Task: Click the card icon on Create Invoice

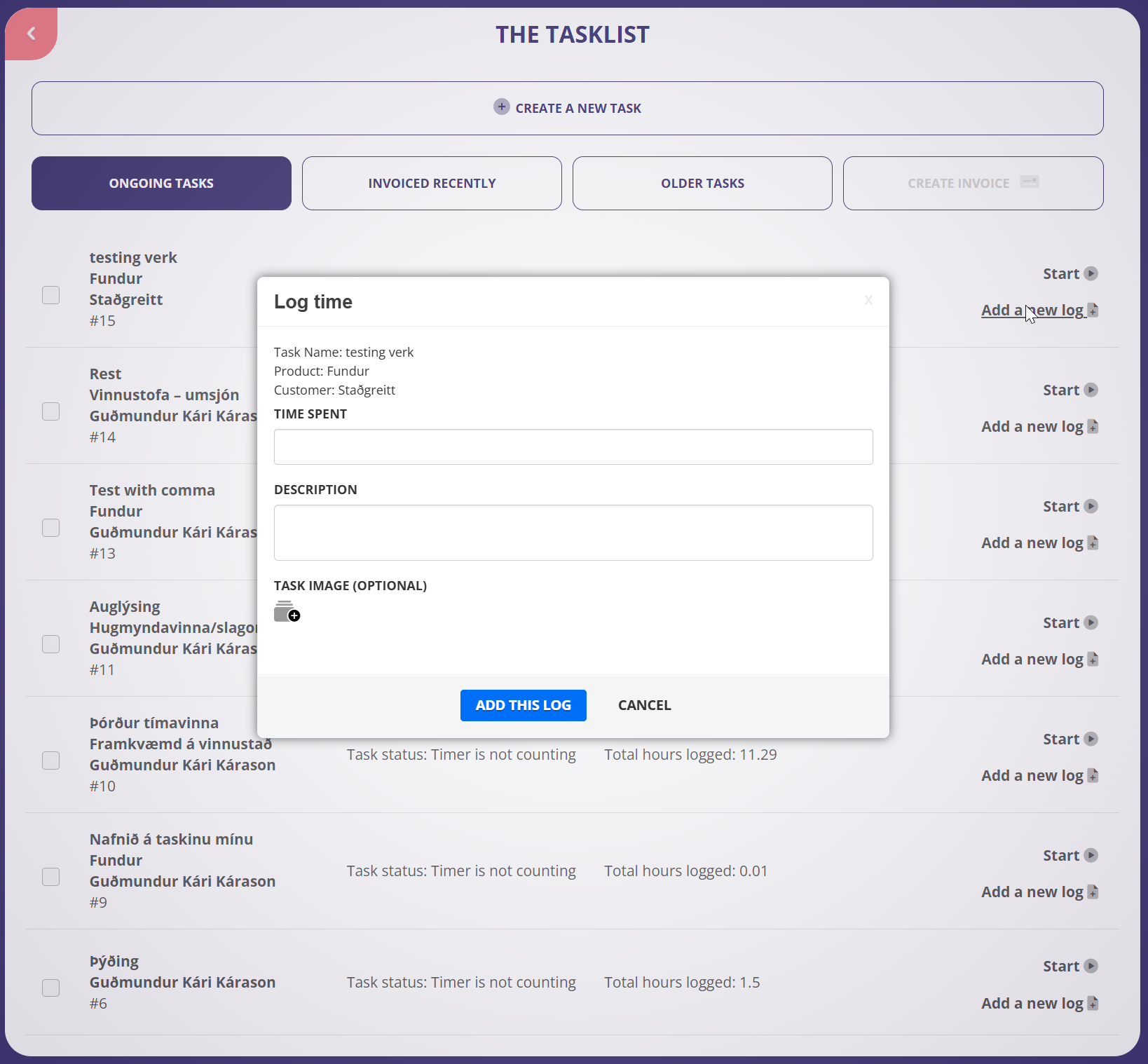Action: pos(1029,182)
